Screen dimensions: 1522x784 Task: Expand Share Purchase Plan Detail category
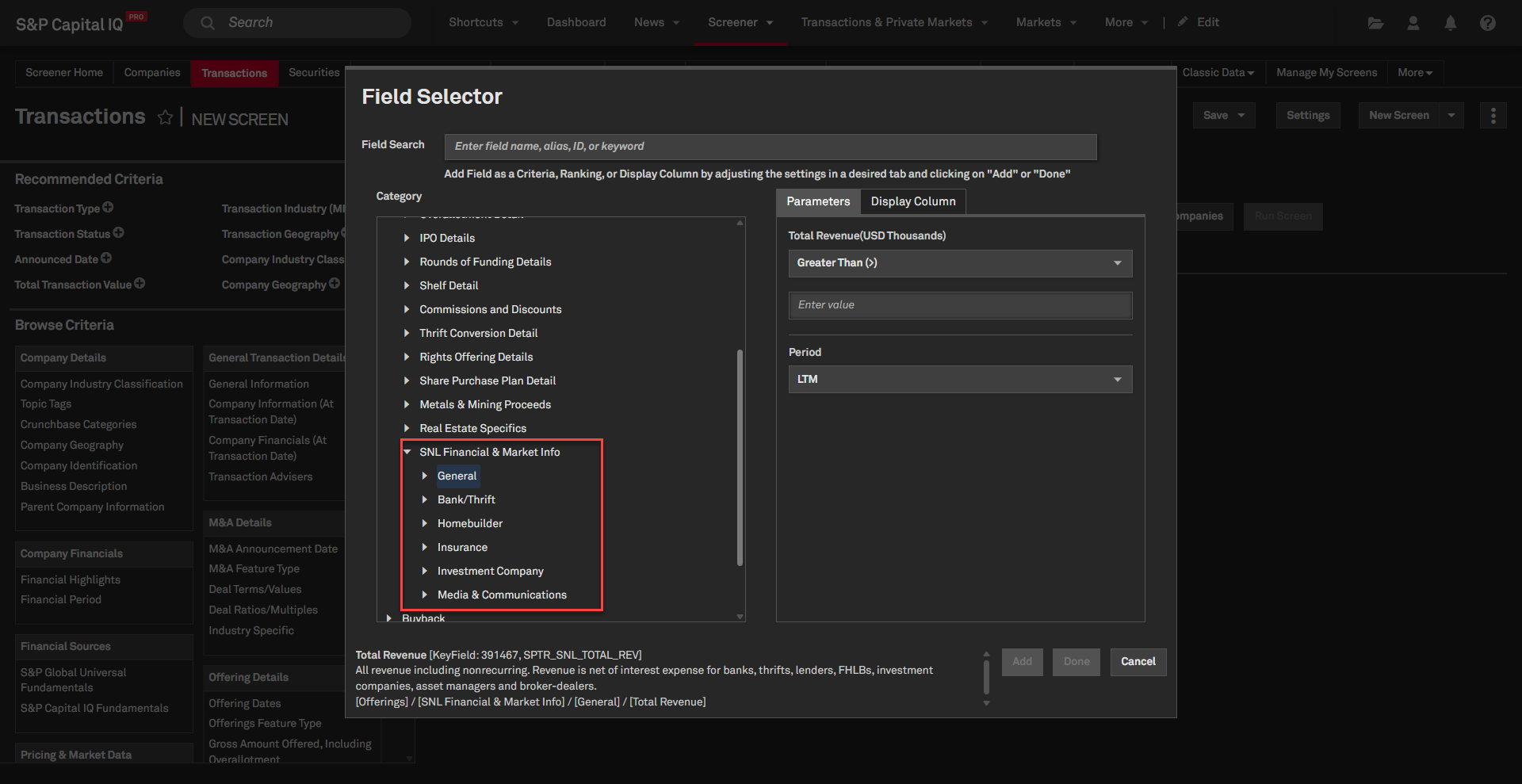tap(407, 381)
